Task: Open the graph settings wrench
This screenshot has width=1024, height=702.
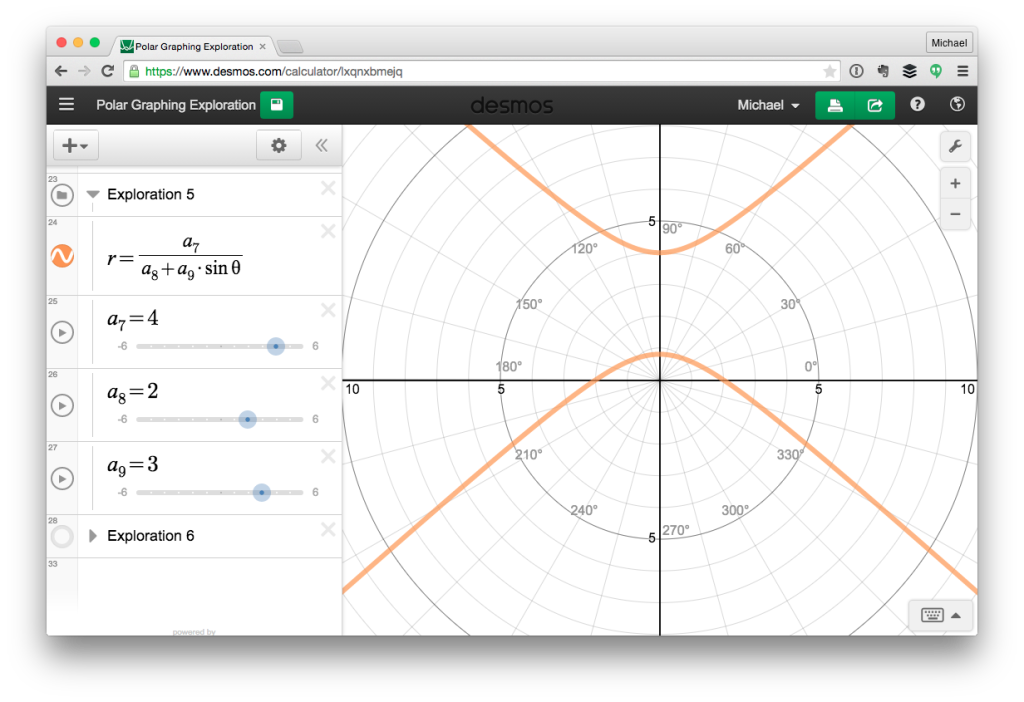Action: click(x=955, y=146)
